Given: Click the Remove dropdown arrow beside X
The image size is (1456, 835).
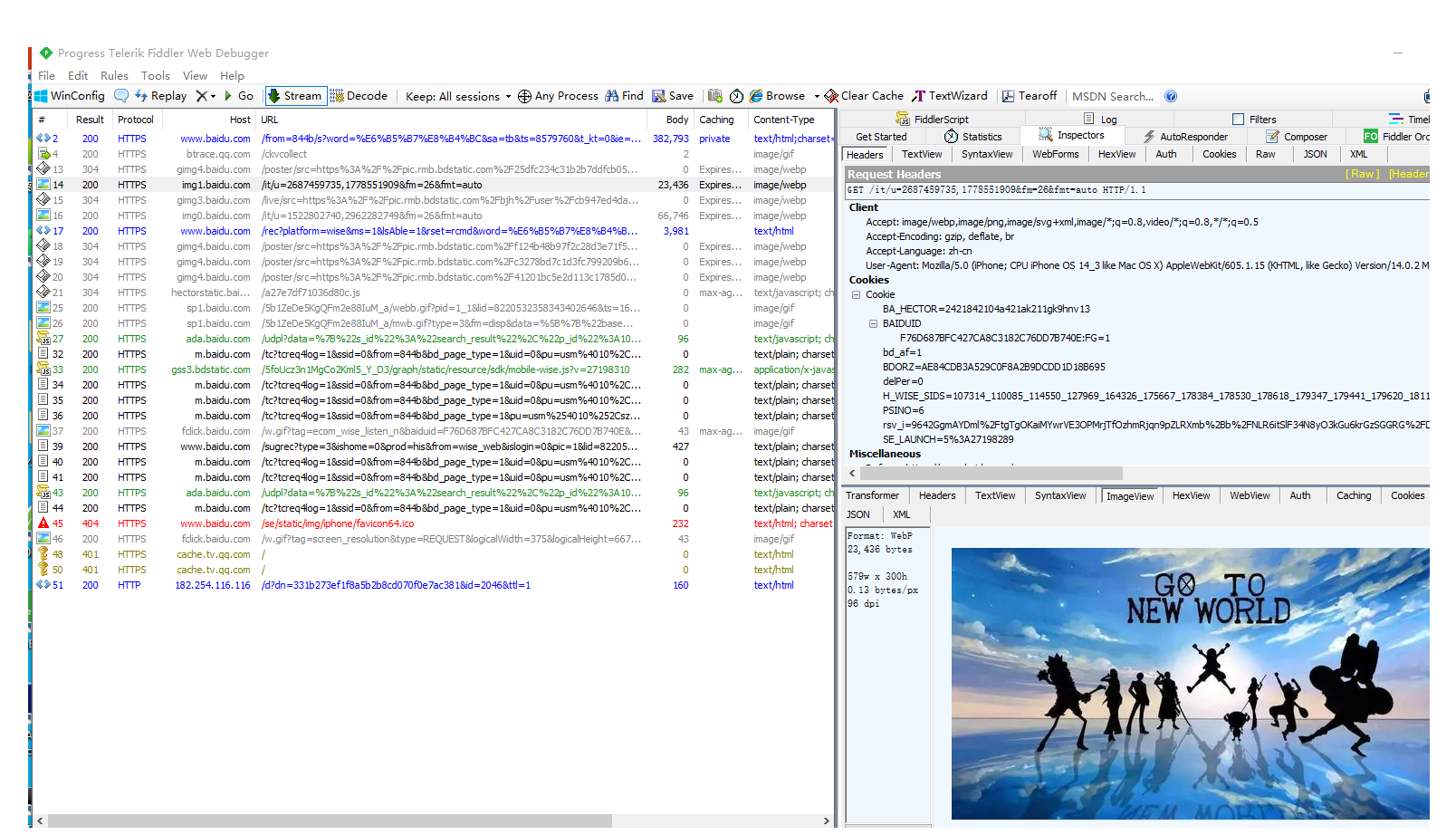Looking at the screenshot, I should (x=214, y=96).
